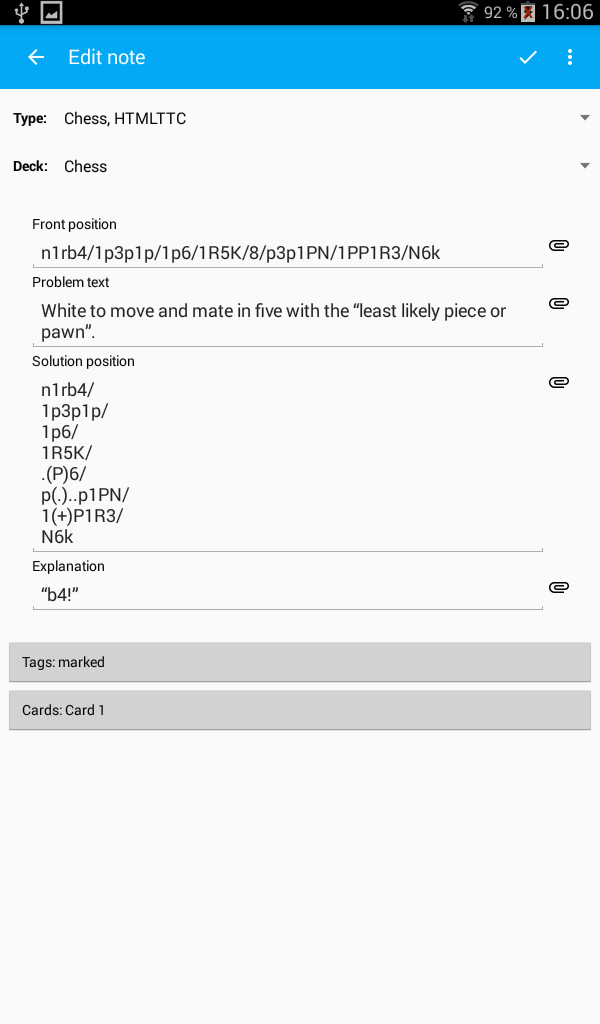The width and height of the screenshot is (600, 1024).
Task: Open the Type dropdown arrow for Chess, HTMLTTC
Action: click(x=584, y=117)
